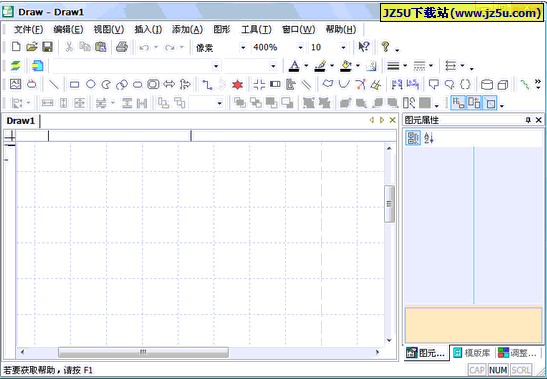
Task: Toggle the first highlighted snap grid button
Action: [458, 103]
